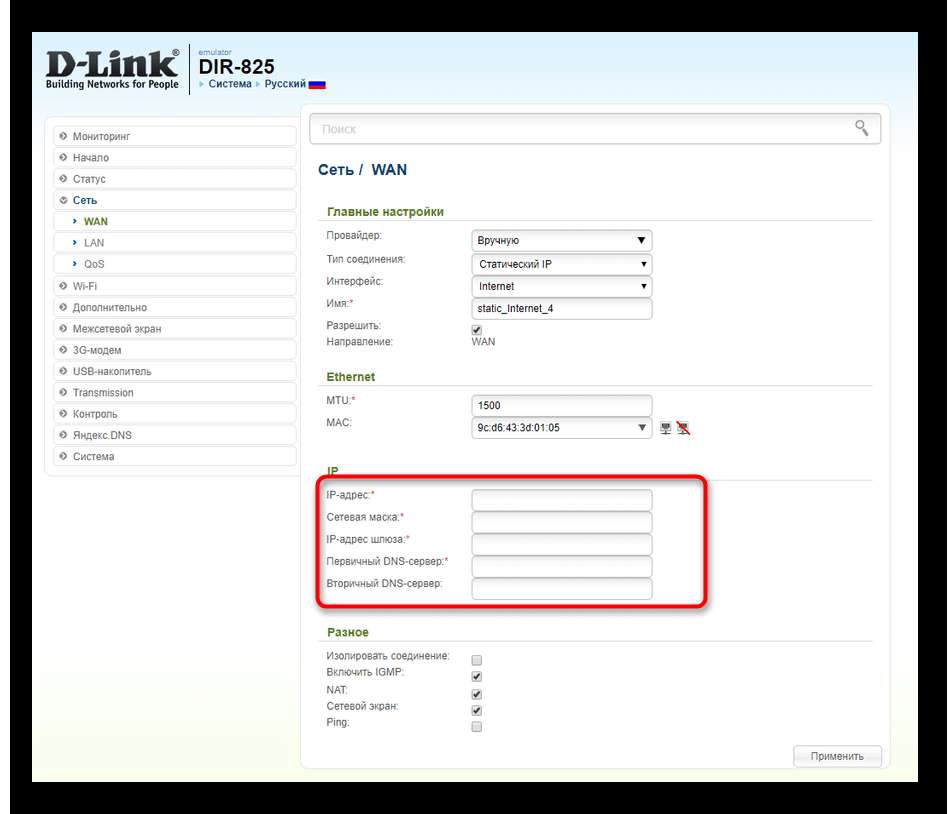Open the Провайдер dropdown
Screen dimensions: 950x814
pyautogui.click(x=561, y=240)
